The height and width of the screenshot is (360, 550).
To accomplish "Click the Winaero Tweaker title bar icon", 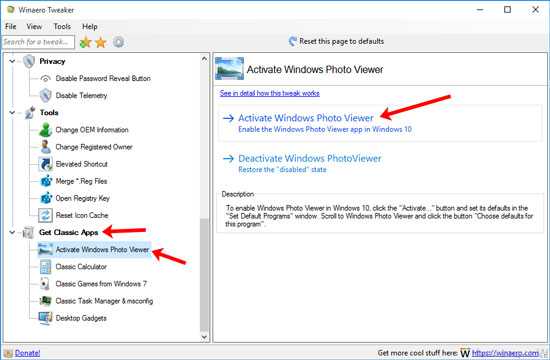I will point(11,10).
